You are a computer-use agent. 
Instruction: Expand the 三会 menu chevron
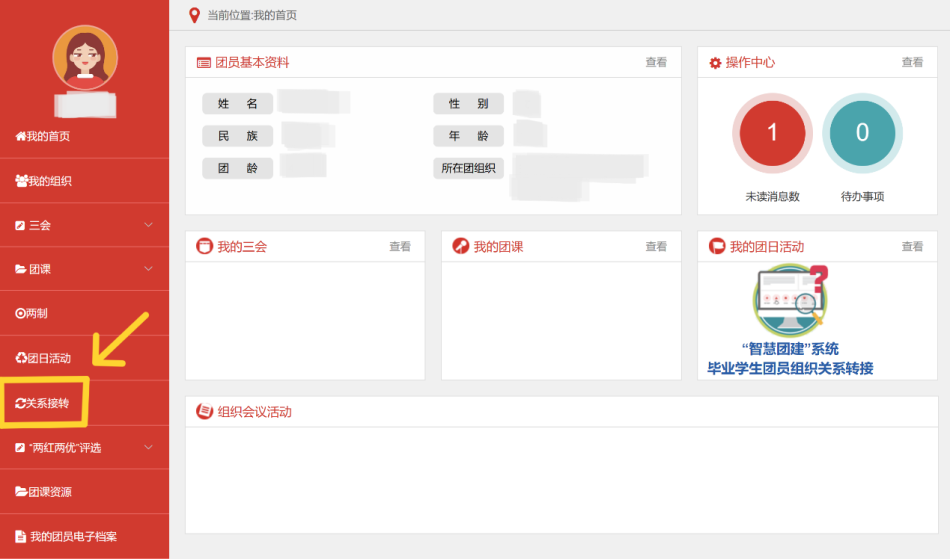148,225
